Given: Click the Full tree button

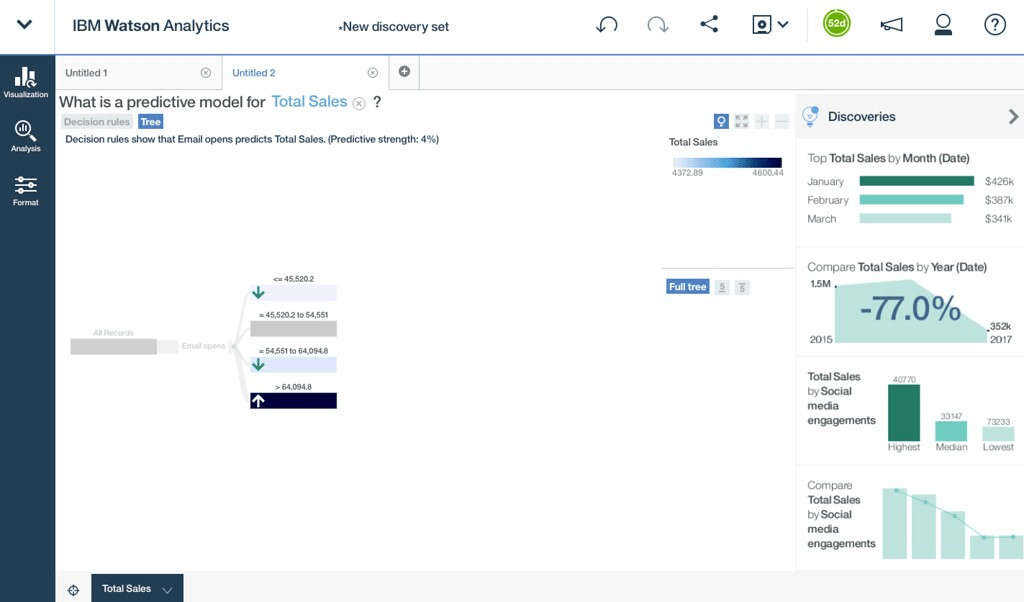Looking at the screenshot, I should pyautogui.click(x=687, y=287).
